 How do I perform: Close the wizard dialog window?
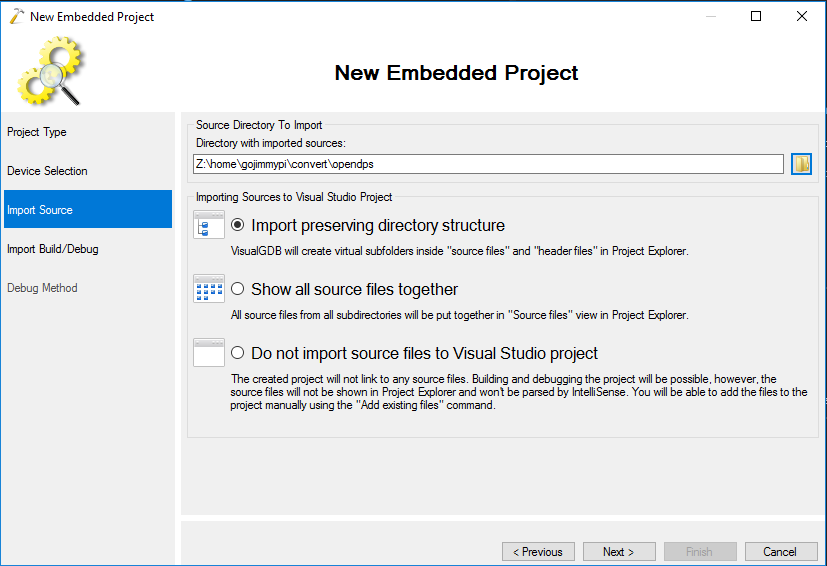(802, 16)
